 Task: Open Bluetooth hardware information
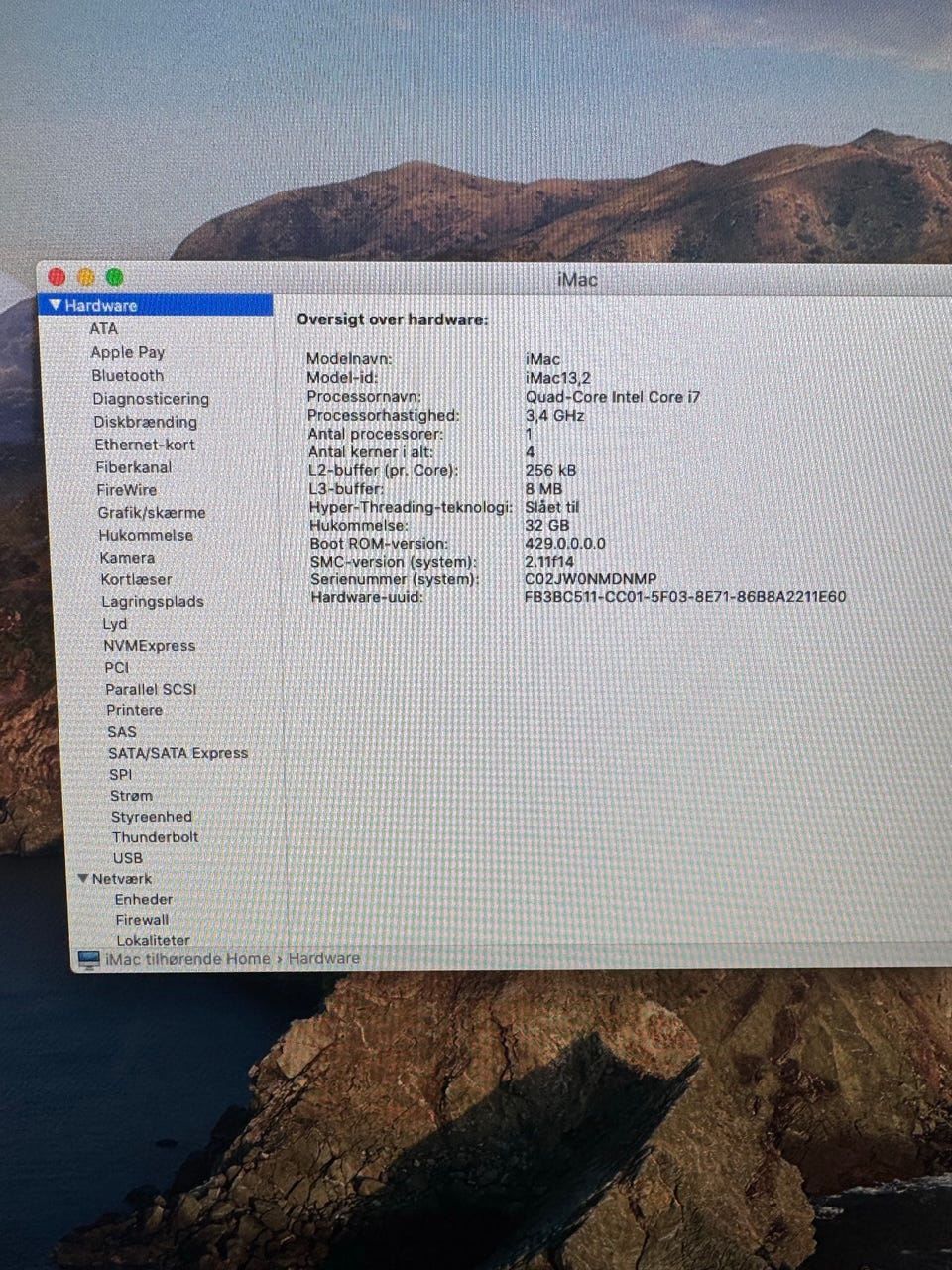[x=128, y=375]
